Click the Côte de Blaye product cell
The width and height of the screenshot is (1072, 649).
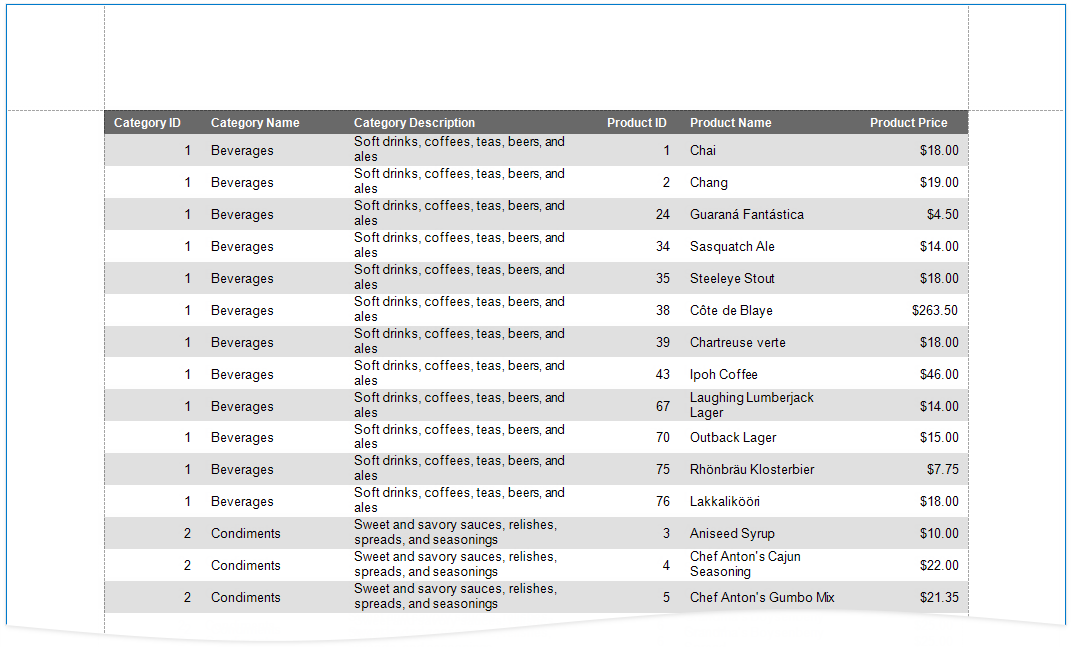pos(731,311)
